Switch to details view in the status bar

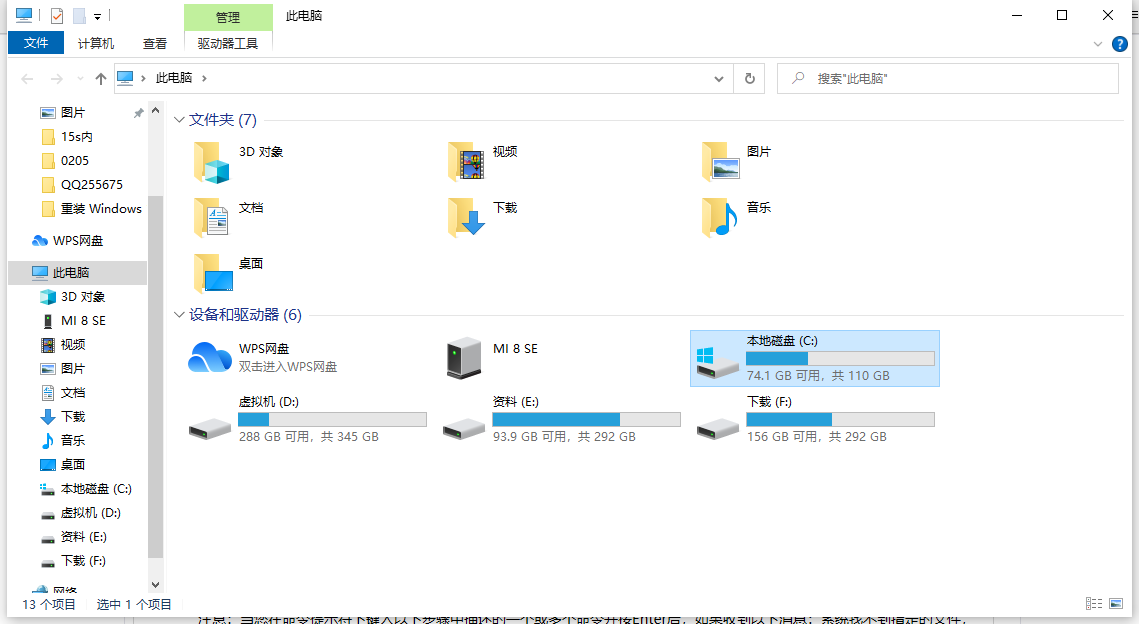1093,603
